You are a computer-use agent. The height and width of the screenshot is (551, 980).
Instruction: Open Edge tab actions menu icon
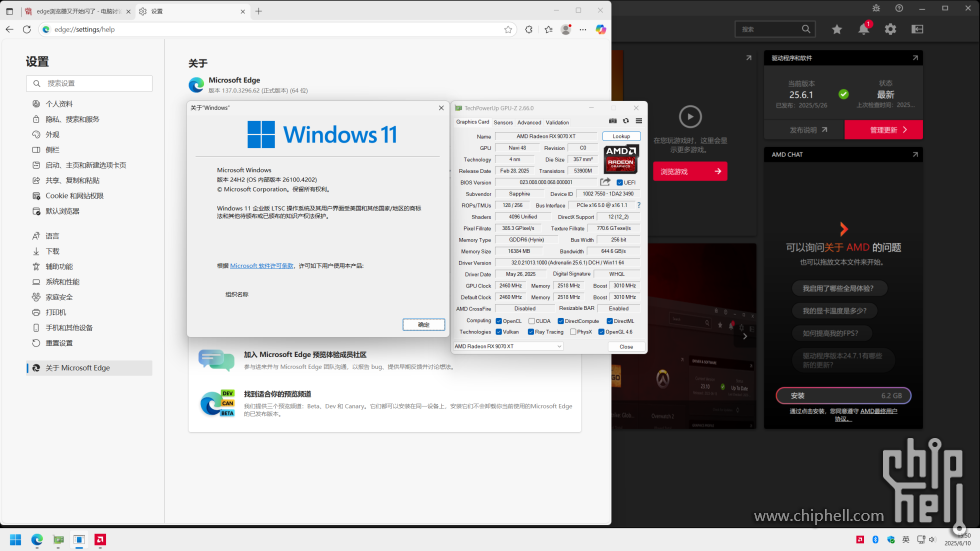pyautogui.click(x=9, y=11)
